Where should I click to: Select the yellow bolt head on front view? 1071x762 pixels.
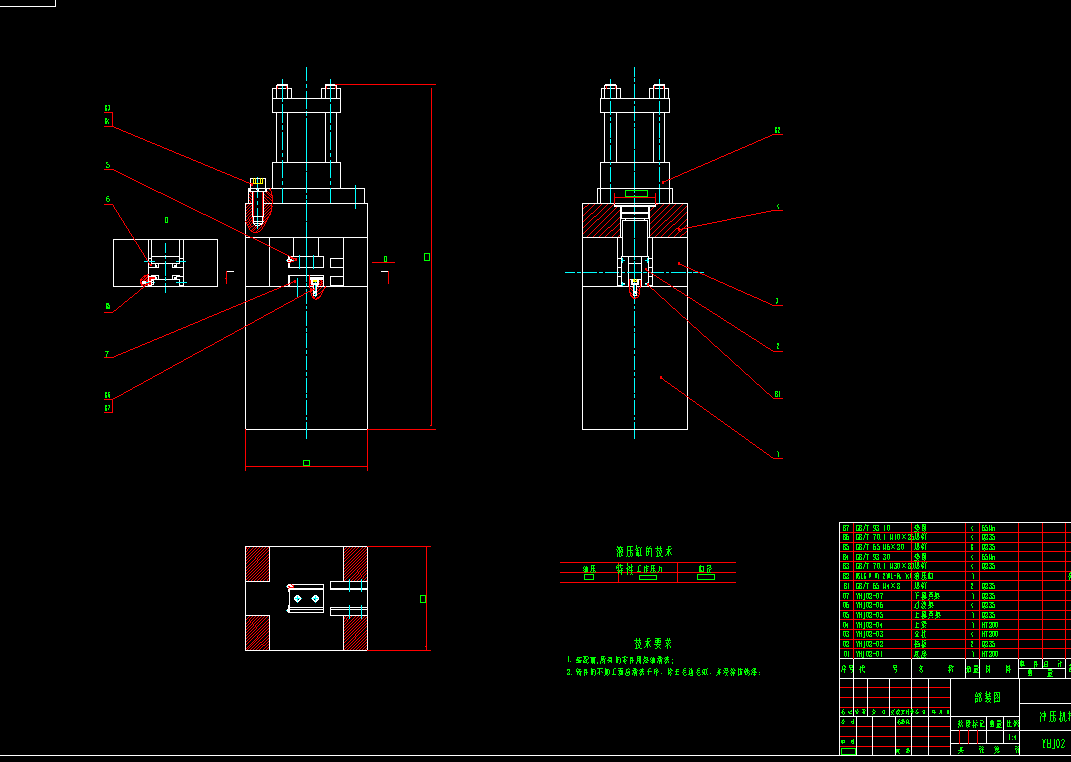pos(258,181)
